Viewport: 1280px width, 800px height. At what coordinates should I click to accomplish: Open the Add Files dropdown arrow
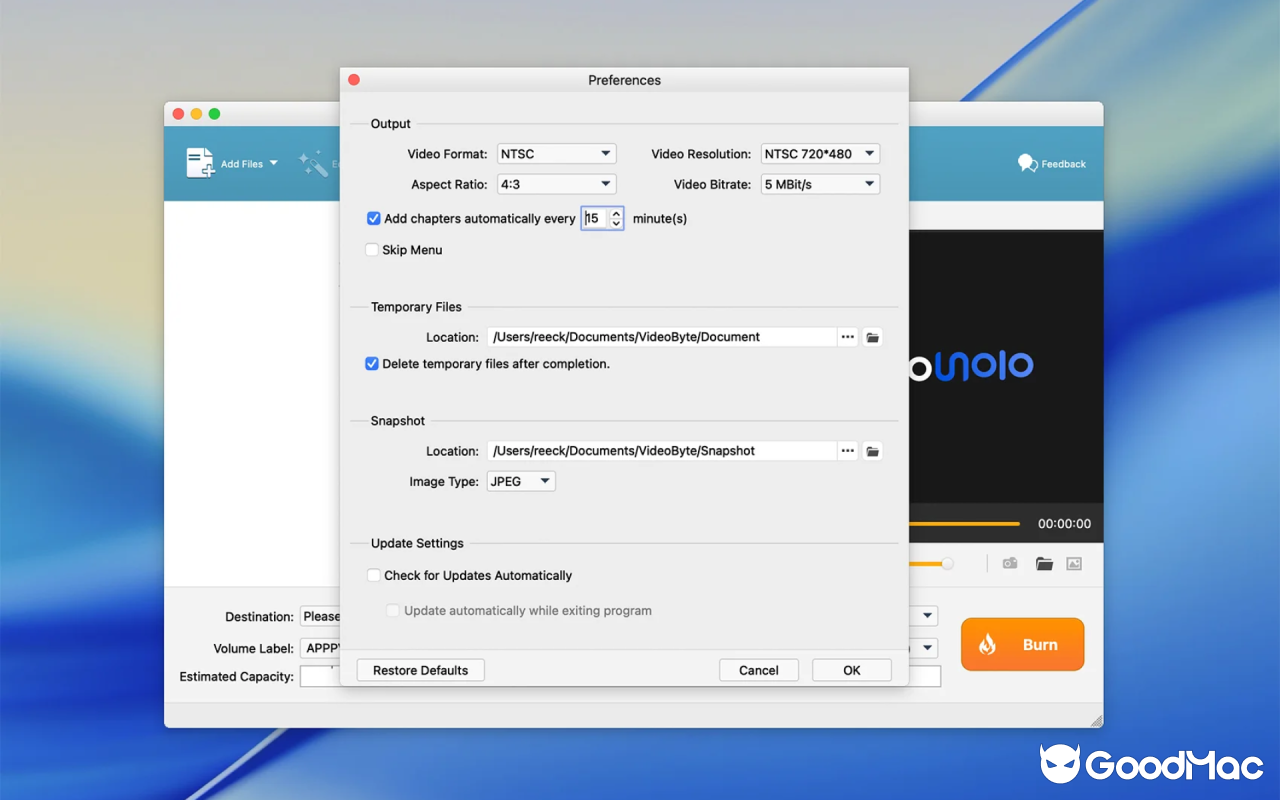[x=273, y=163]
